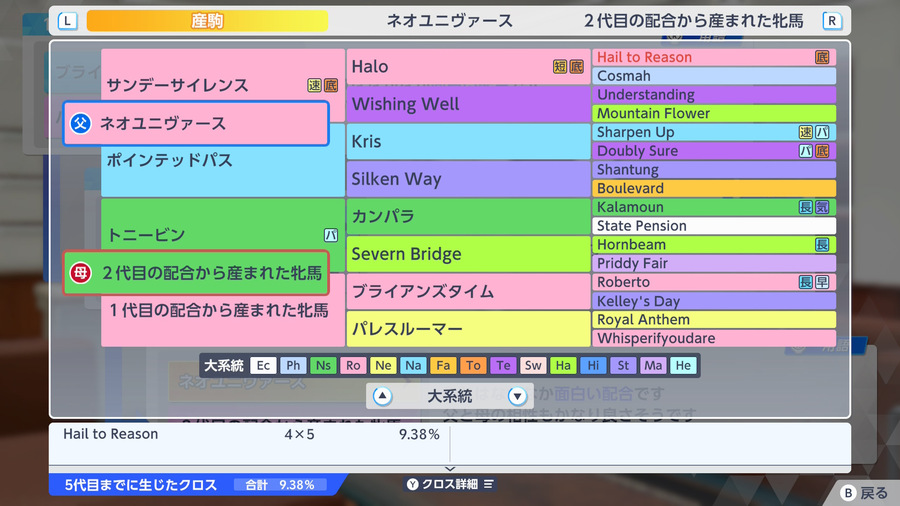
Task: Click the 底 badge on Halo
Action: coord(576,67)
